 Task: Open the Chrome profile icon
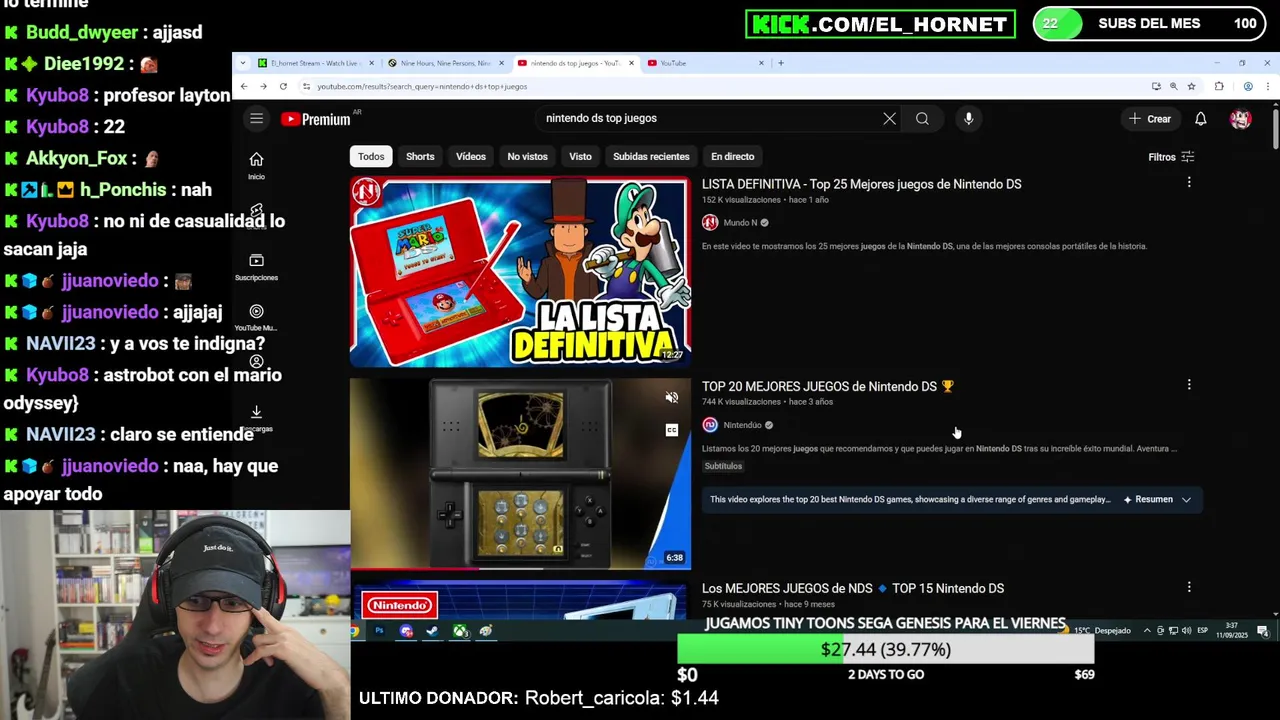pos(1247,87)
